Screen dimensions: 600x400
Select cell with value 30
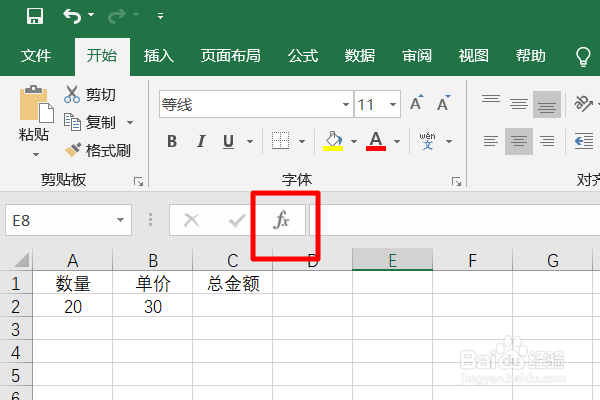tap(153, 307)
